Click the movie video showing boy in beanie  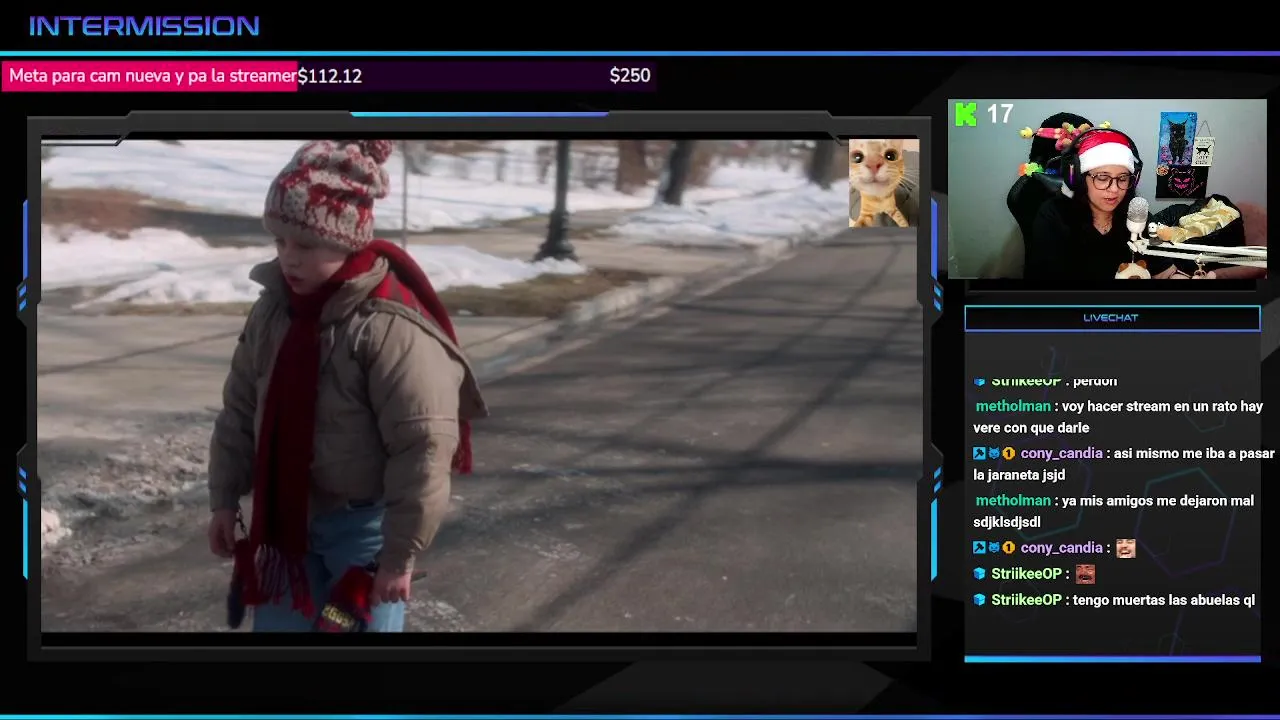coord(478,385)
